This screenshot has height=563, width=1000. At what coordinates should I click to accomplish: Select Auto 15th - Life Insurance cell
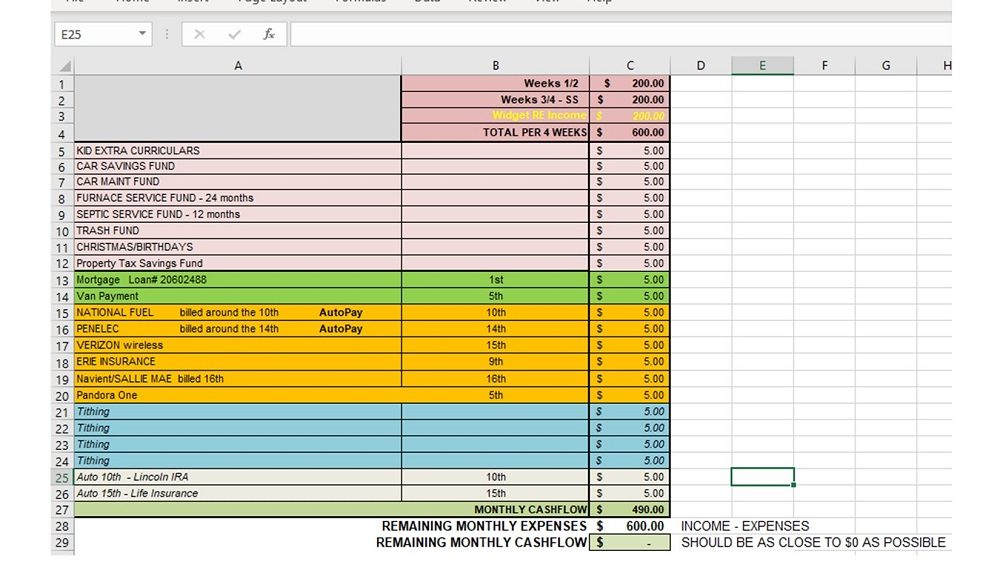tap(238, 494)
